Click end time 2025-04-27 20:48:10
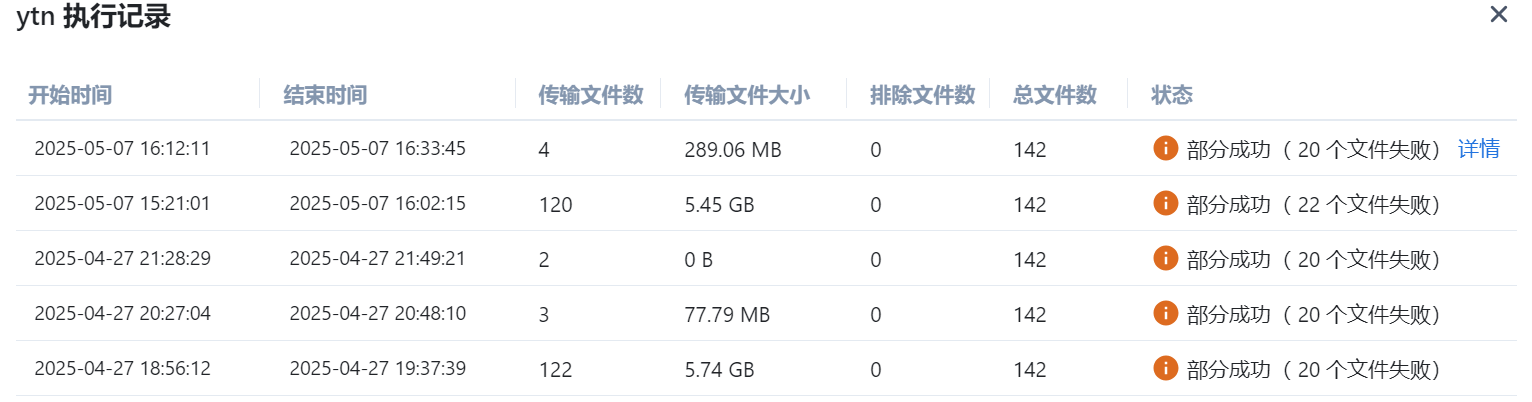Screen dimensions: 1532x402 pyautogui.click(x=377, y=313)
